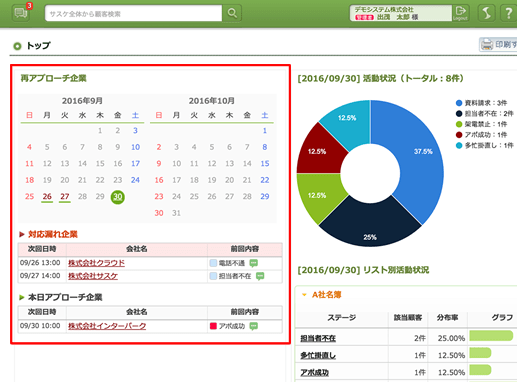
Task: Click the print button
Action: click(x=498, y=44)
